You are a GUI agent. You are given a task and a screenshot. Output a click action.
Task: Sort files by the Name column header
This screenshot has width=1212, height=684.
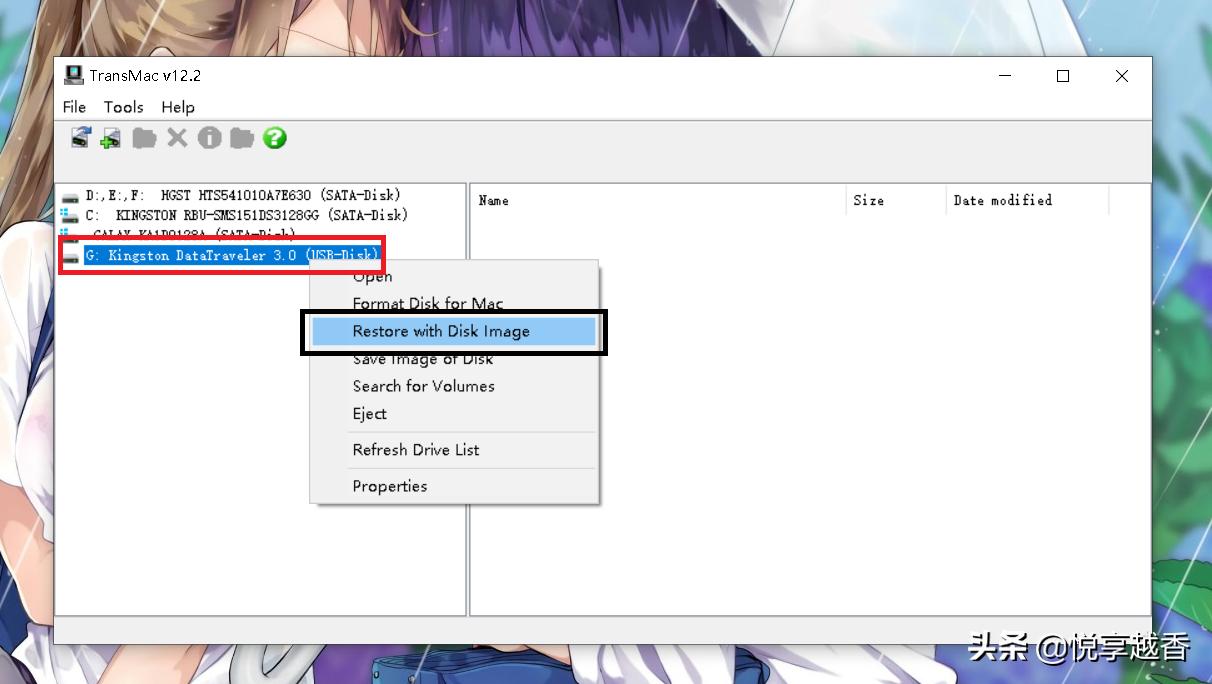(x=493, y=200)
